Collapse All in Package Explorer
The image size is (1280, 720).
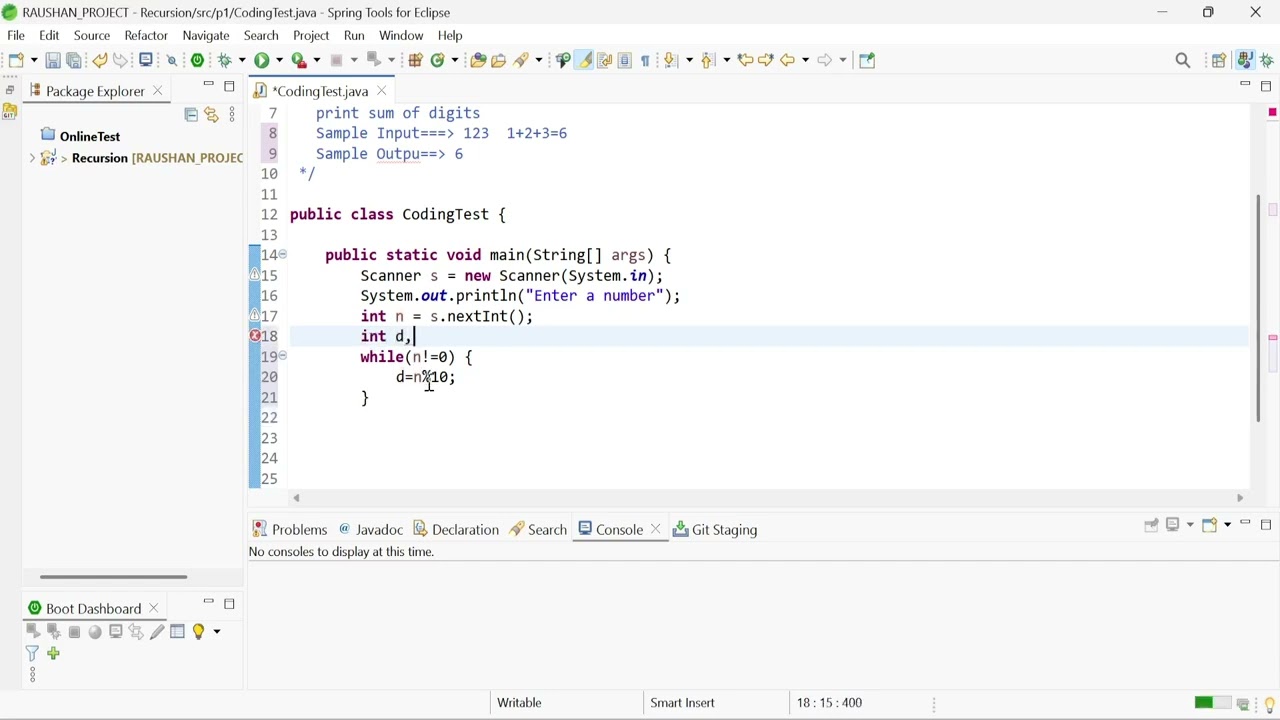191,115
